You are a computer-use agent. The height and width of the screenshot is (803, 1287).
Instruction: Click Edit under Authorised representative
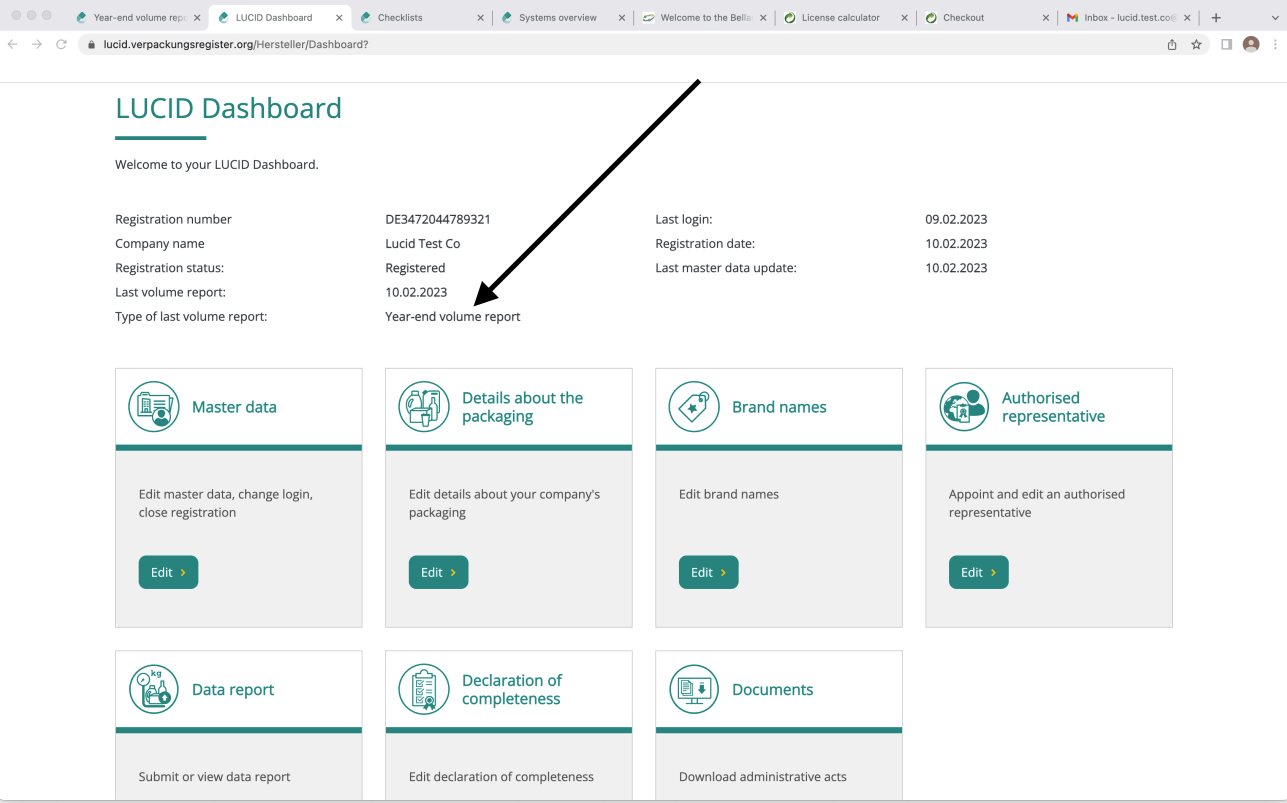point(978,572)
